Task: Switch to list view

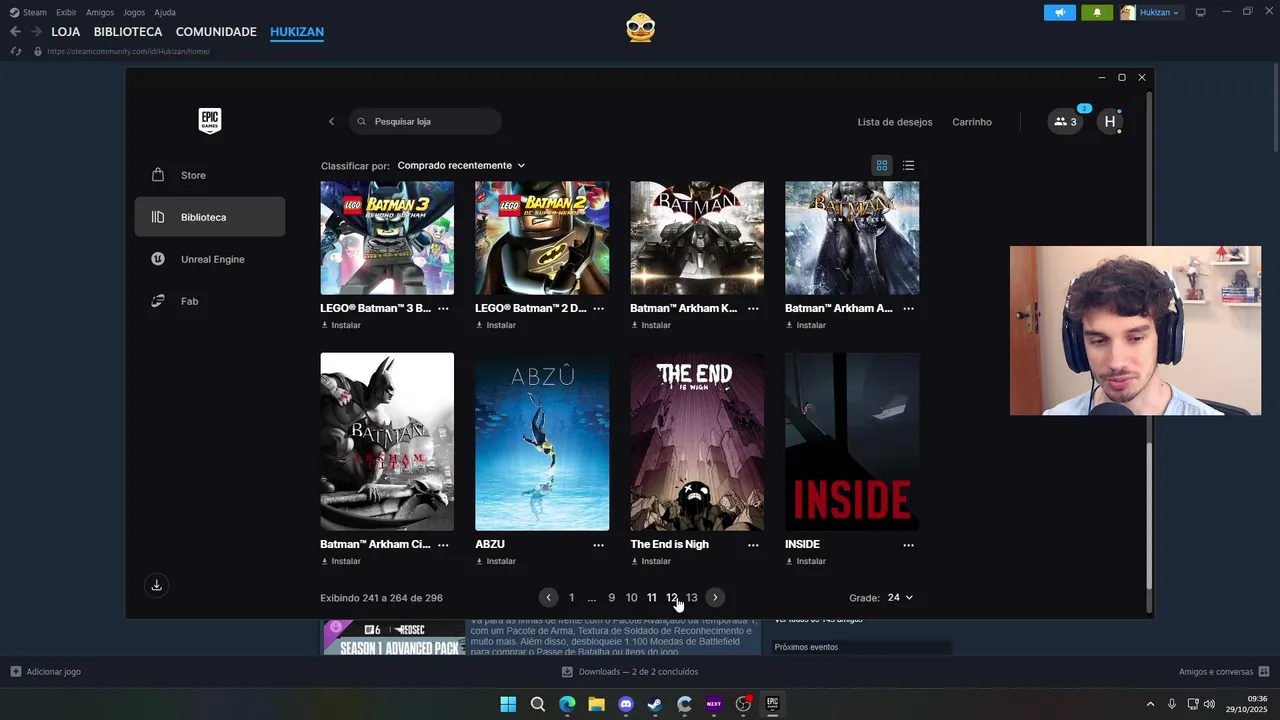Action: (908, 166)
